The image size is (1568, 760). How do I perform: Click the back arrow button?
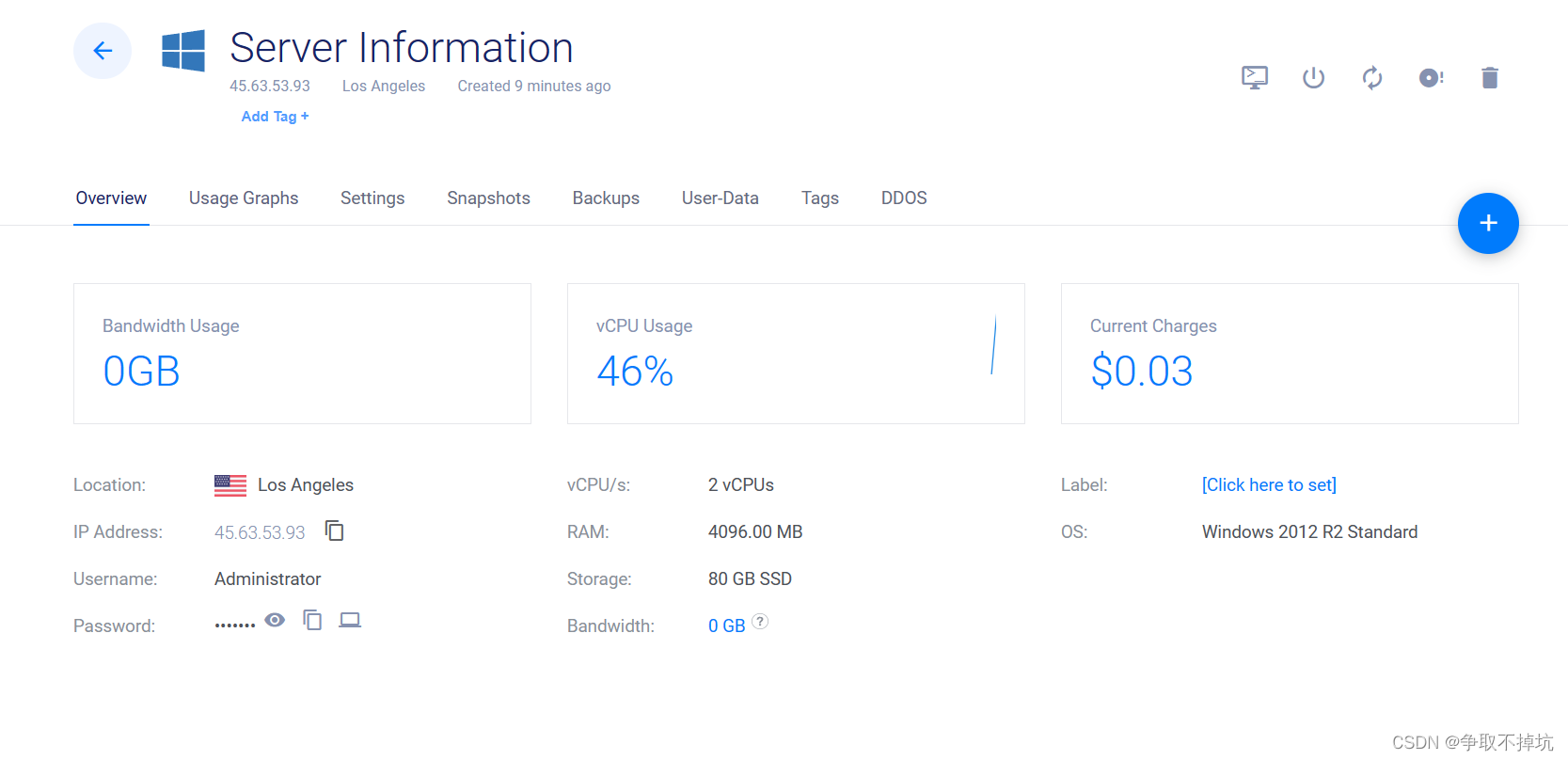click(103, 51)
